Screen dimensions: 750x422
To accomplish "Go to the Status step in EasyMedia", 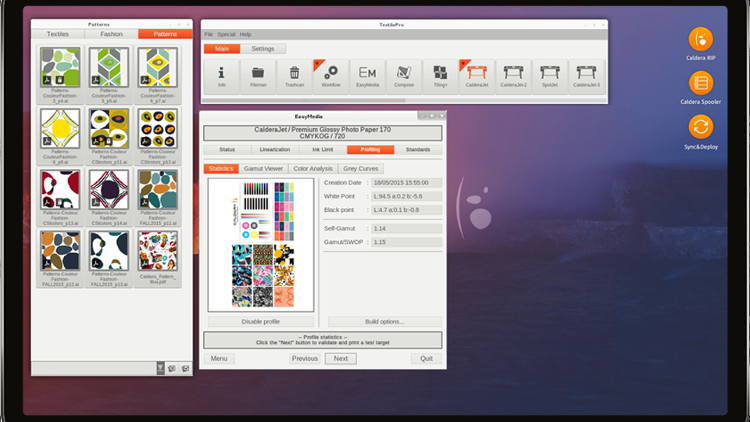I will coord(227,150).
